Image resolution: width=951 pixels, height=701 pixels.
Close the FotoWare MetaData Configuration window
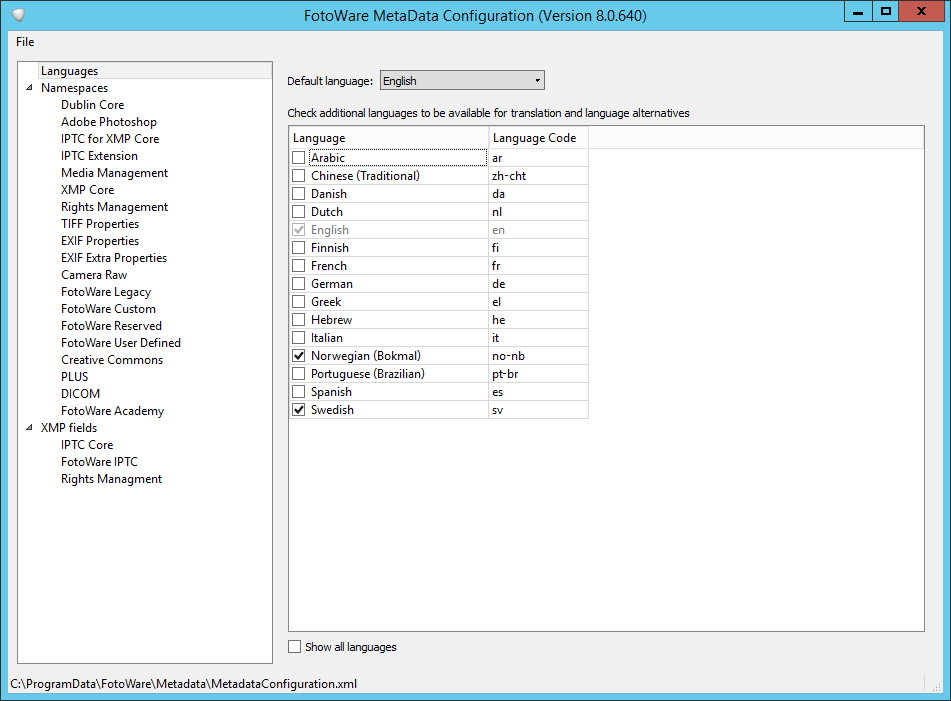click(x=921, y=12)
